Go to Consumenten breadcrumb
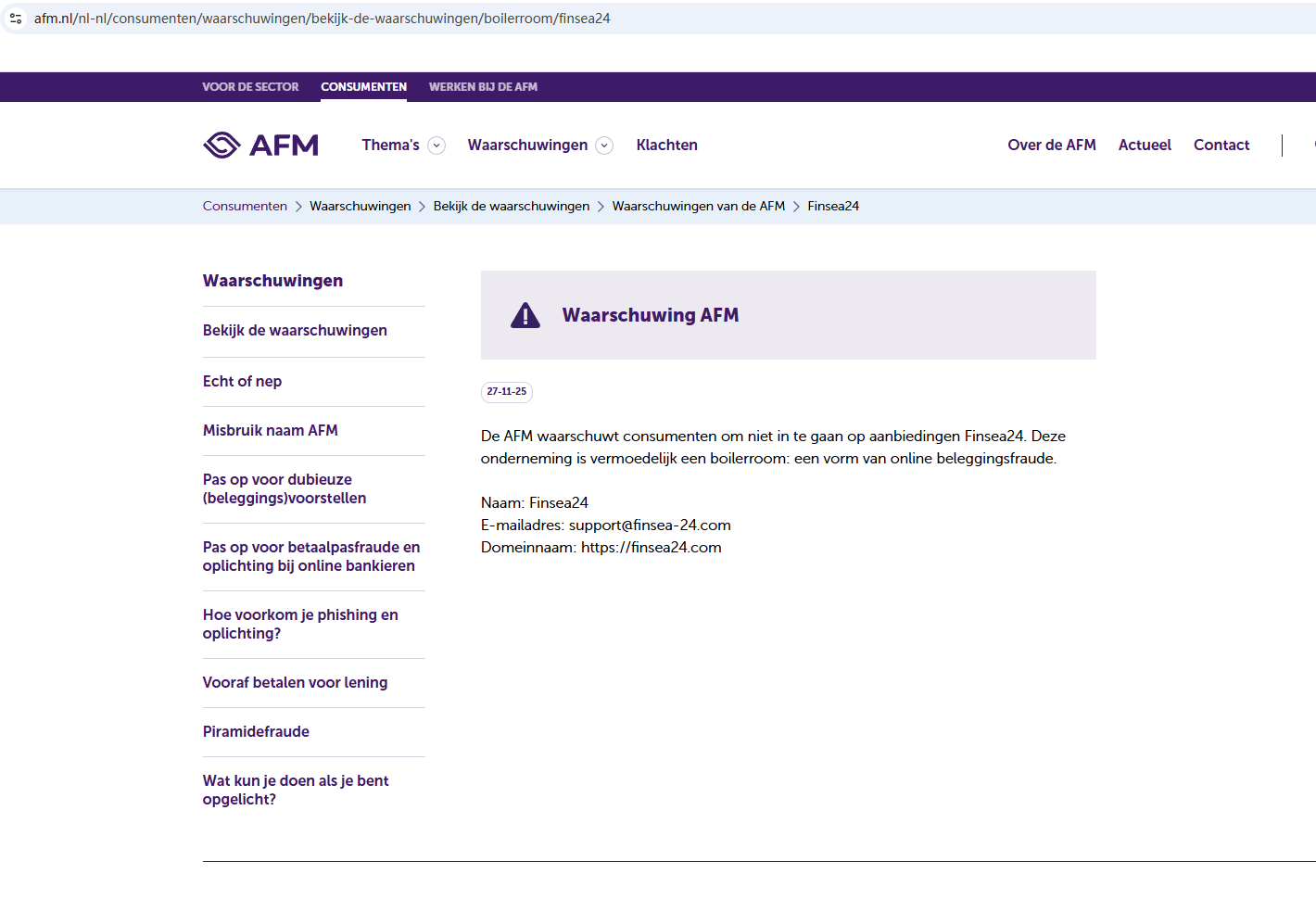Viewport: 1316px width, 899px height. (x=245, y=206)
